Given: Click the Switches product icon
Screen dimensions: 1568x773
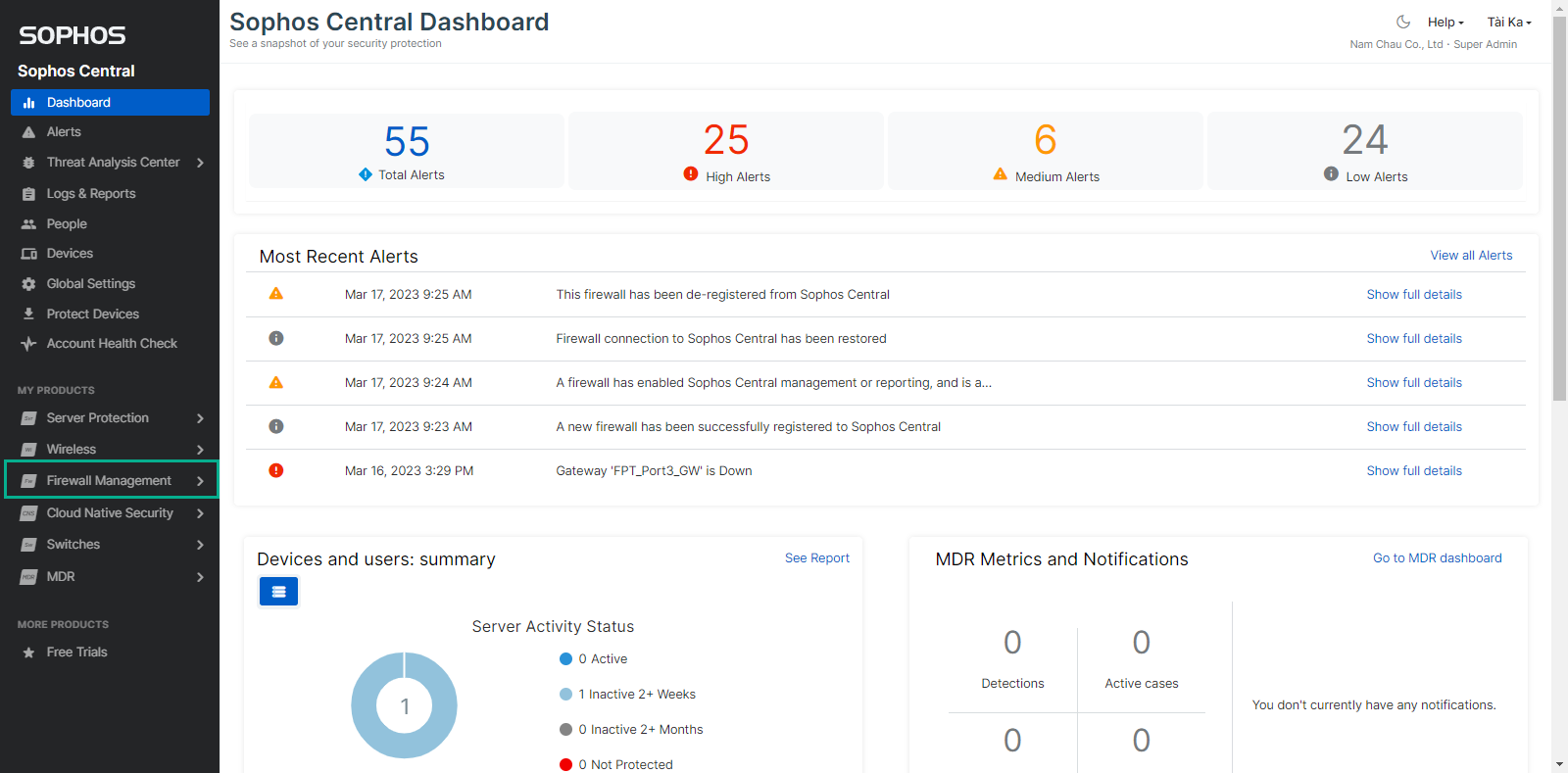Looking at the screenshot, I should click(29, 545).
